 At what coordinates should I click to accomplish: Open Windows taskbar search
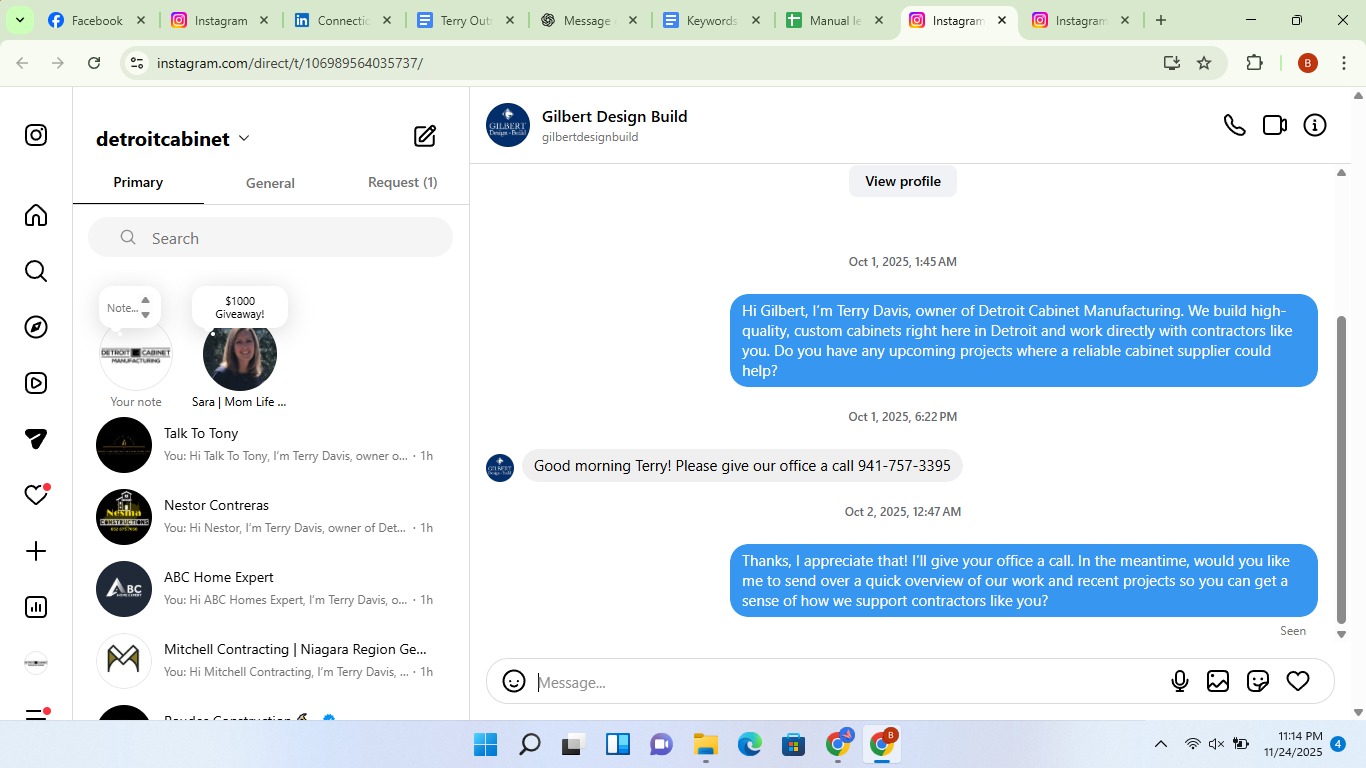pos(529,744)
